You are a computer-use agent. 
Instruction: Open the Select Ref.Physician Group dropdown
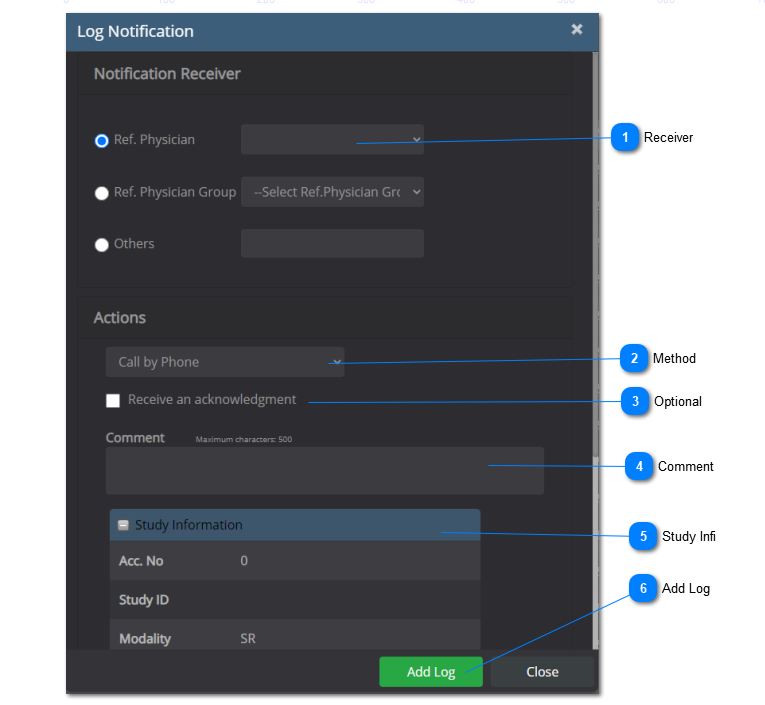pos(332,192)
